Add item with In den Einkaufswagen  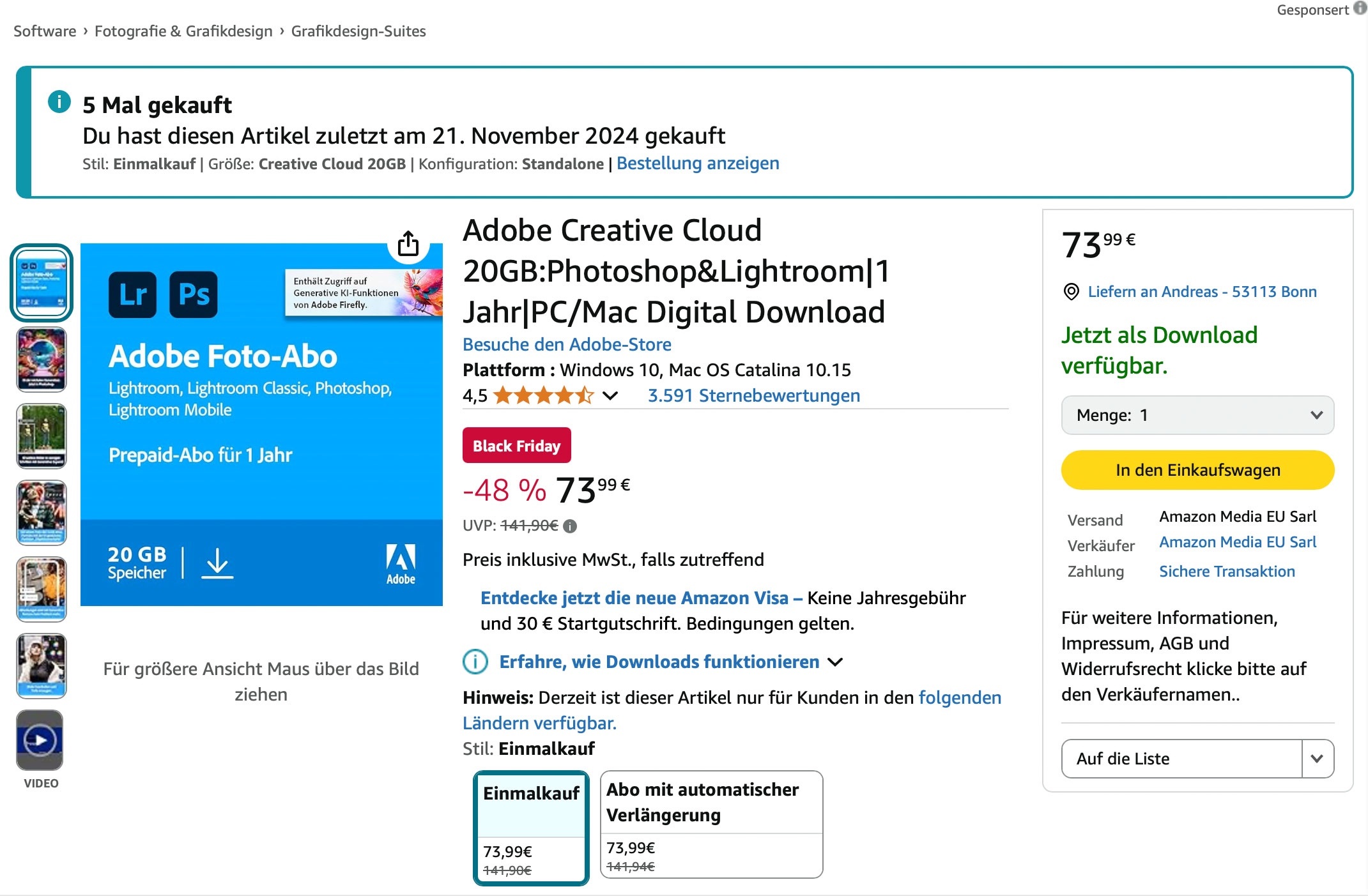coord(1197,470)
